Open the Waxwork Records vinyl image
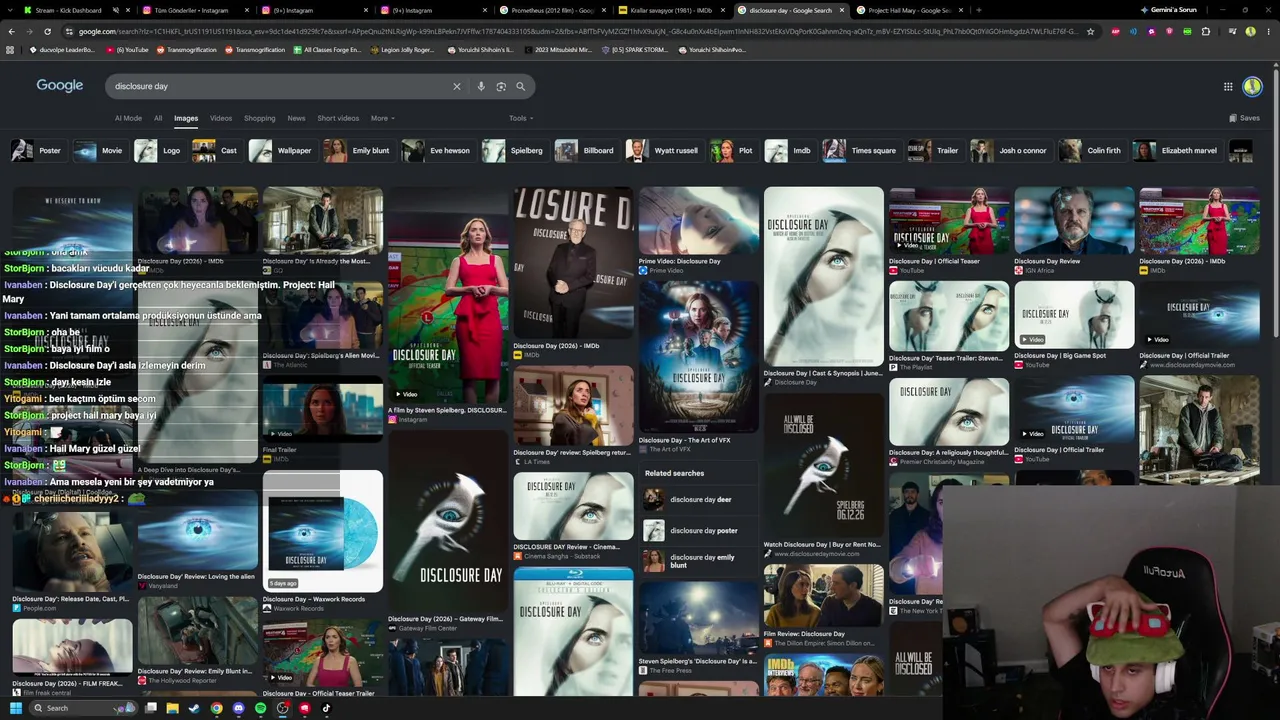Screen dimensions: 1280x720 (x=322, y=531)
